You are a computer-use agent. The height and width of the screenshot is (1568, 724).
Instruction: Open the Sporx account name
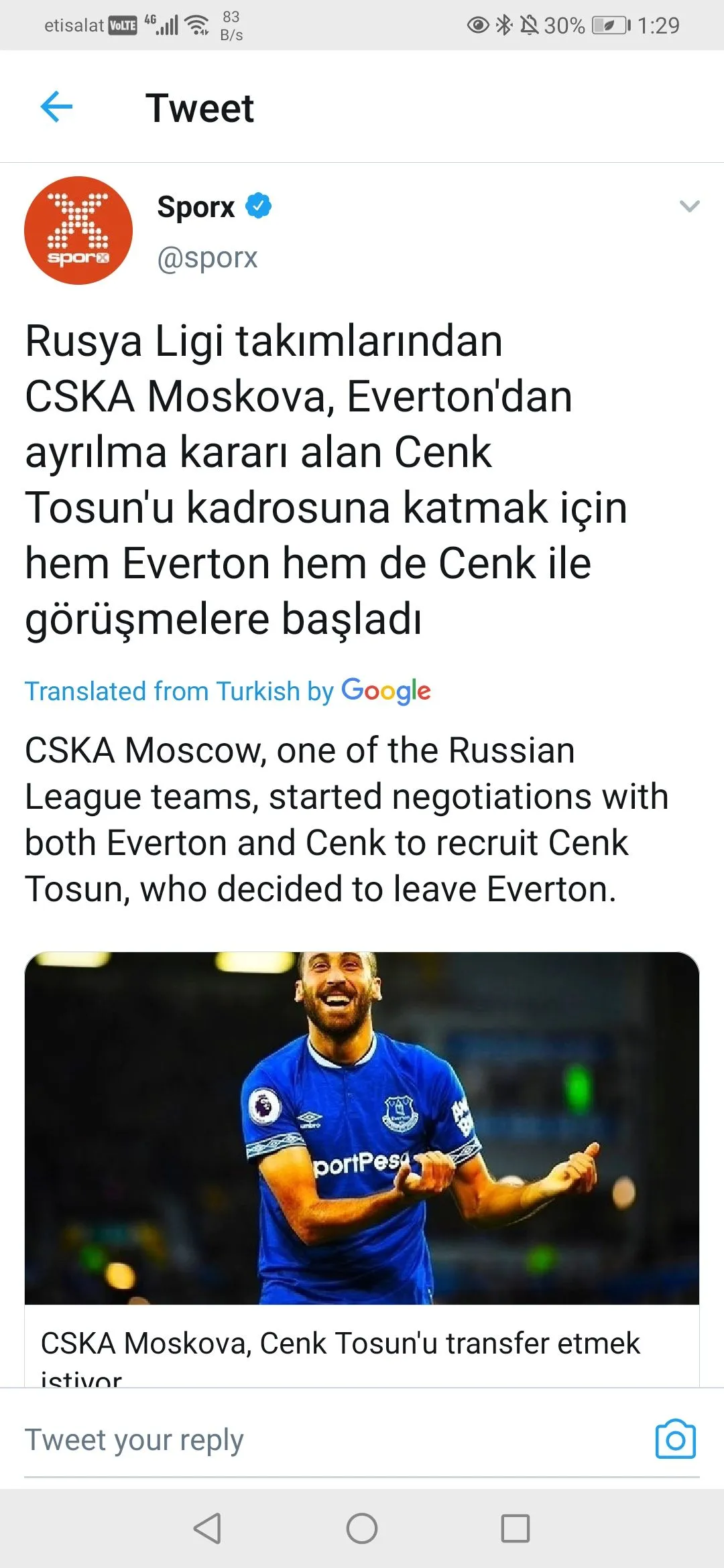(196, 206)
